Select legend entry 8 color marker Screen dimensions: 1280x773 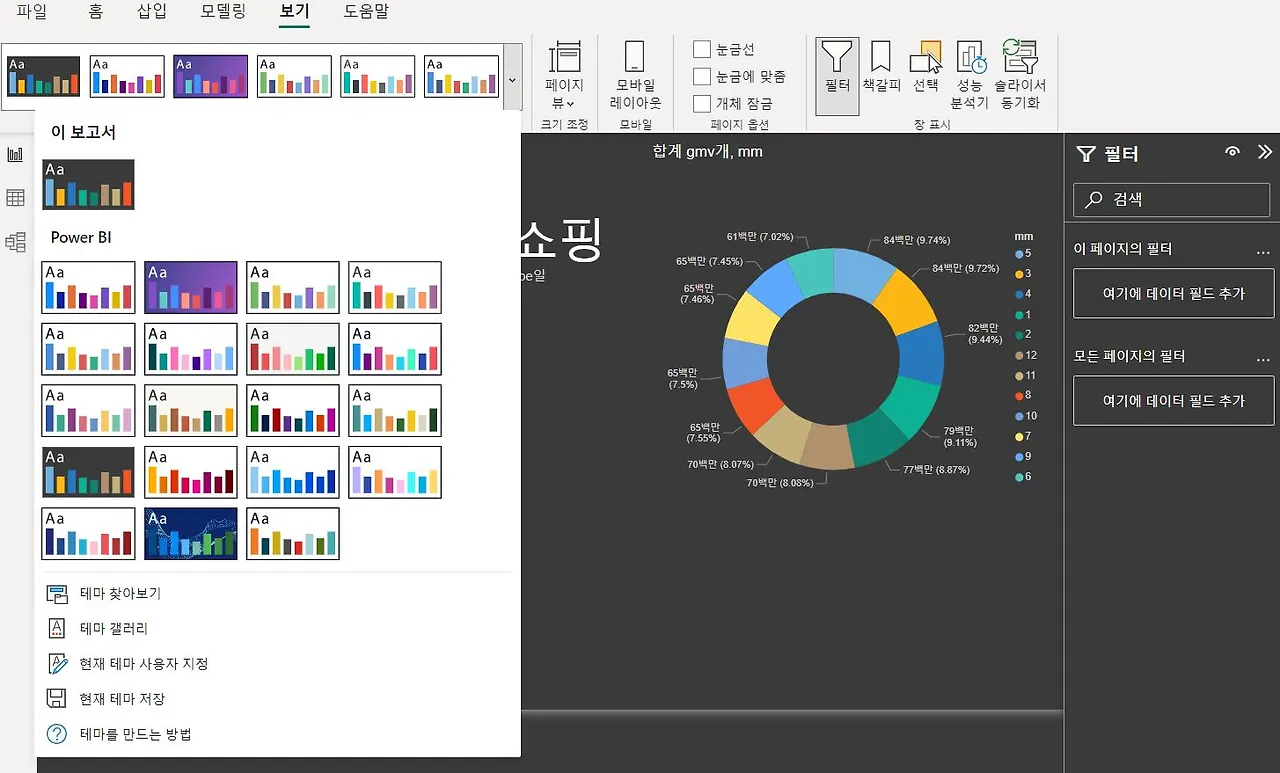point(1019,395)
